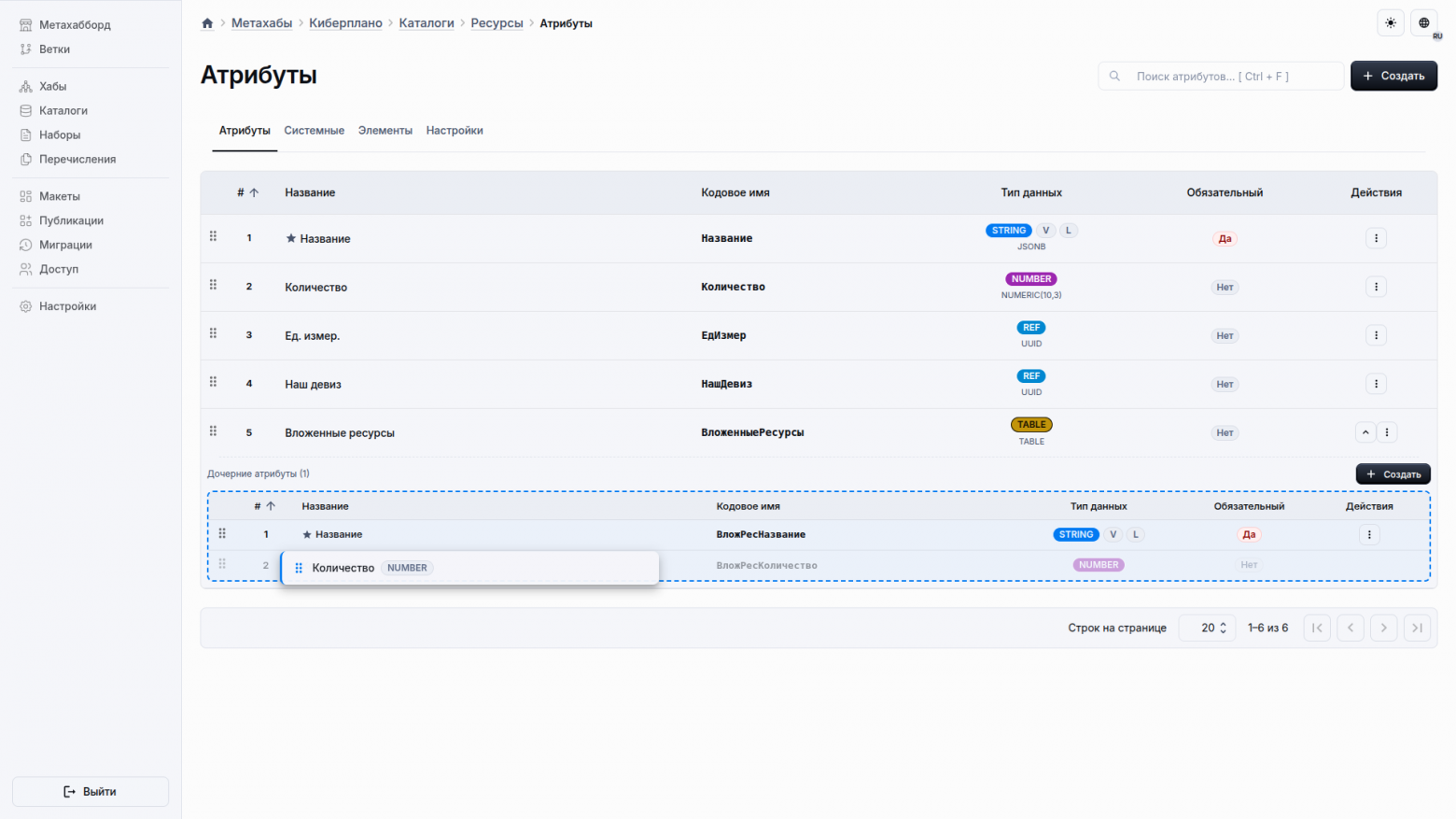Screen dimensions: 1456x819
Task: Open Каталоги in the sidebar
Action: [x=63, y=110]
